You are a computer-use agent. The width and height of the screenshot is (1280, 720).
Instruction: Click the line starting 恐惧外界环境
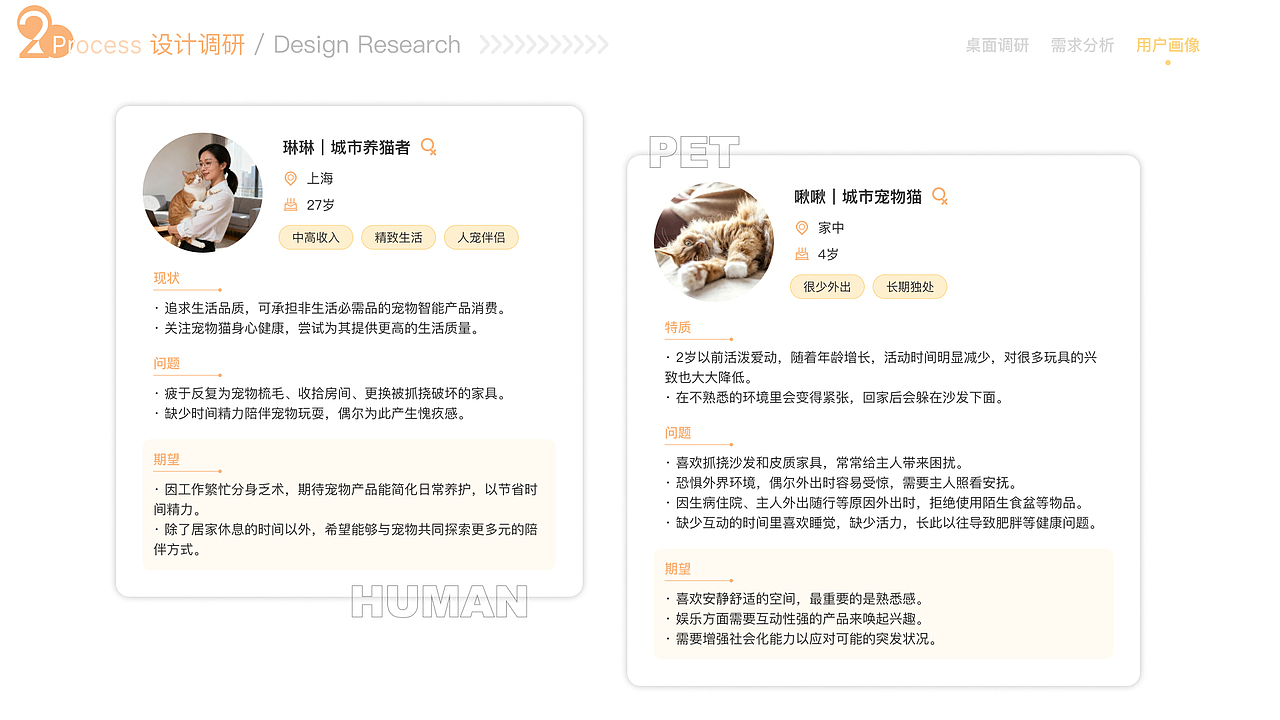[842, 483]
